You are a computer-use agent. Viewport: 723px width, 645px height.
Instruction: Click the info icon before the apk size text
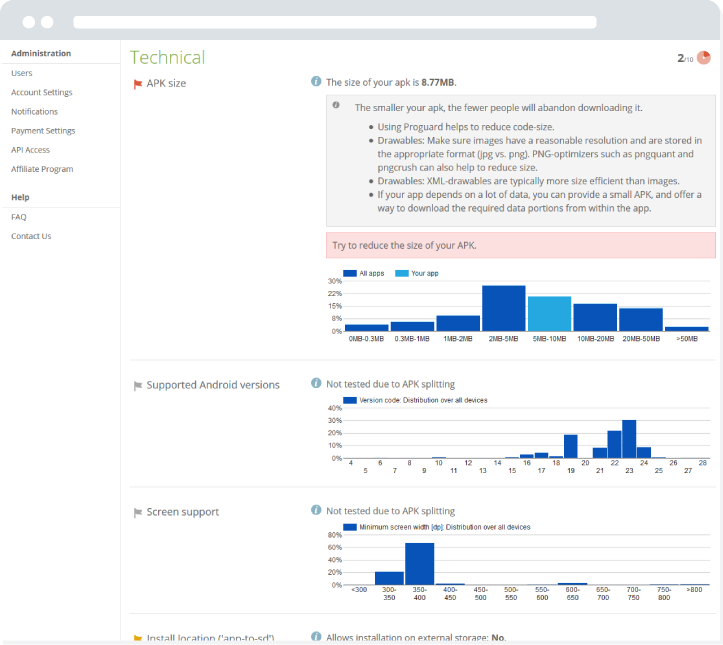316,82
